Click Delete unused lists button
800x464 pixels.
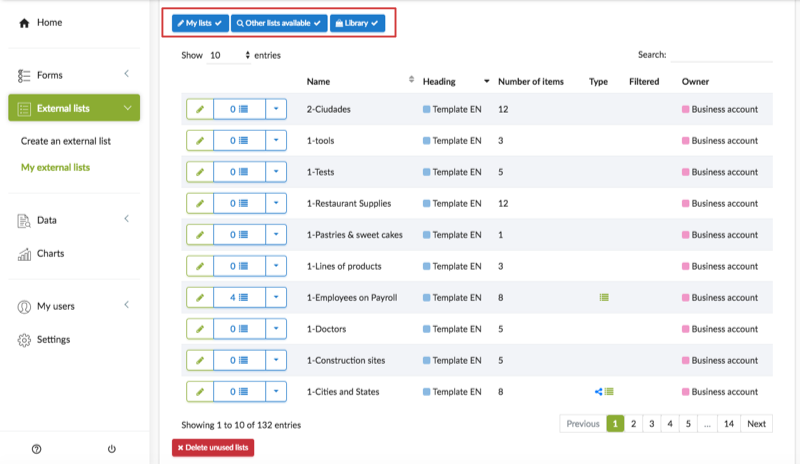(213, 448)
